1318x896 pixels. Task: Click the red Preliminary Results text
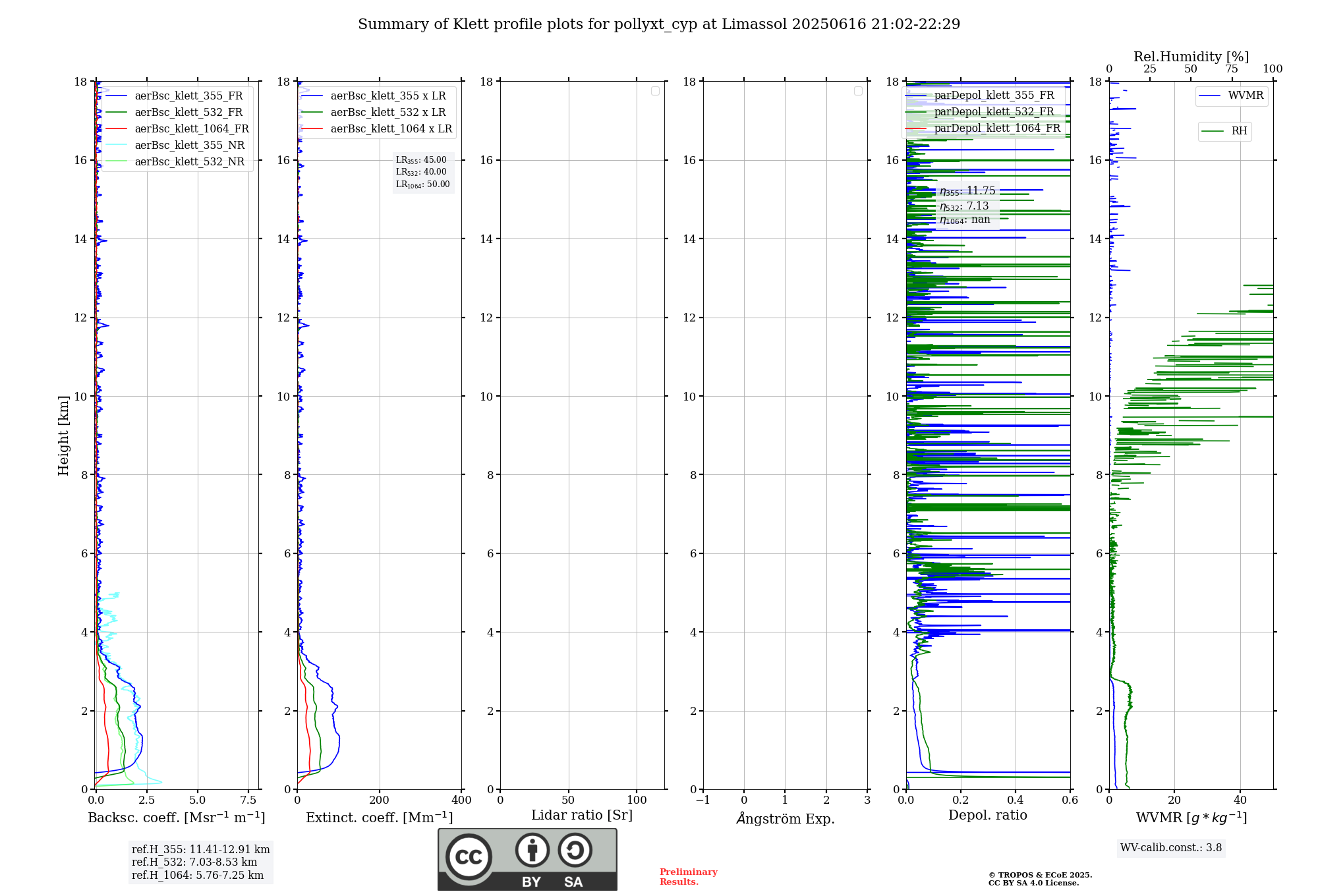689,877
